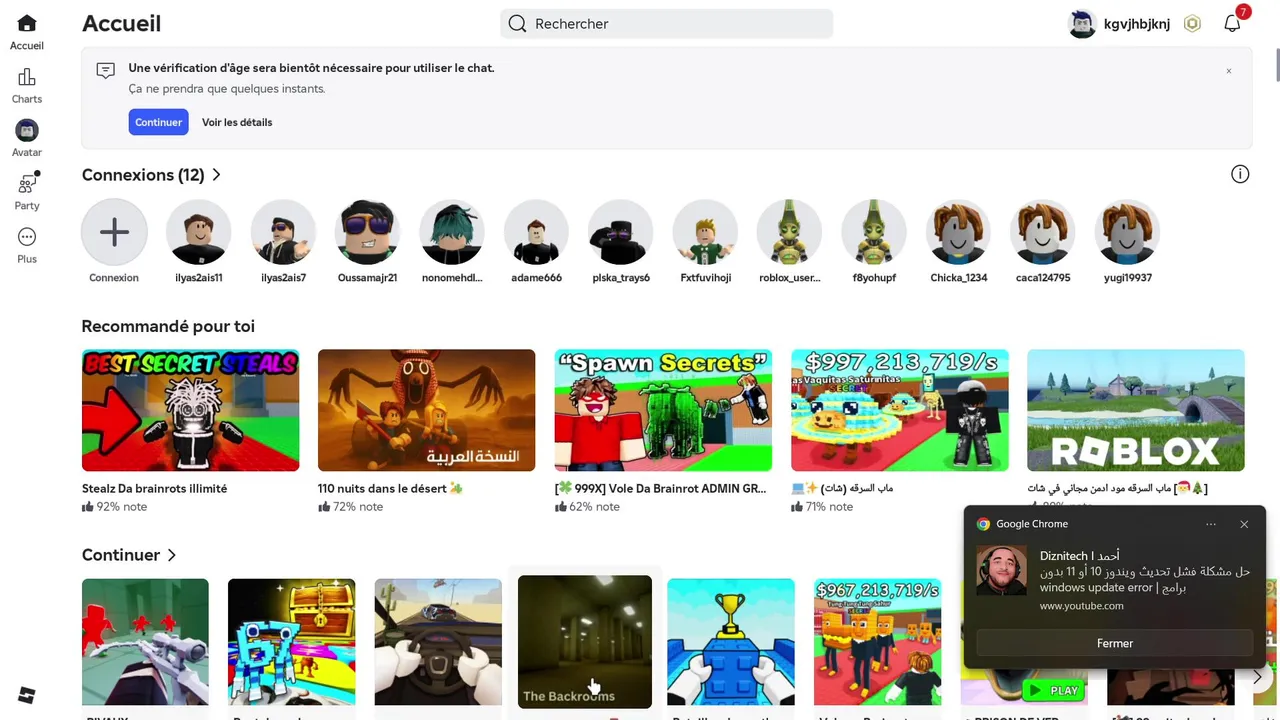
Task: Open adame666 avatar
Action: click(x=536, y=232)
